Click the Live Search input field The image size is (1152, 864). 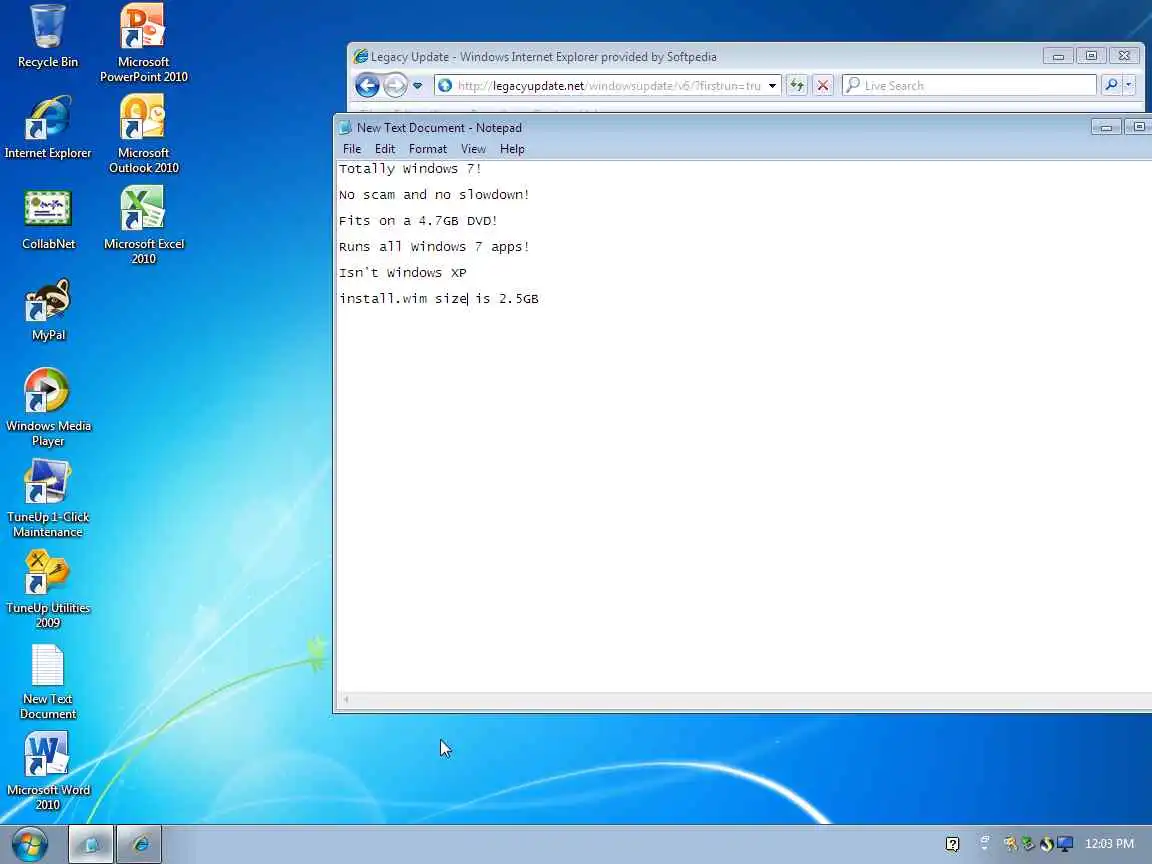tap(970, 85)
